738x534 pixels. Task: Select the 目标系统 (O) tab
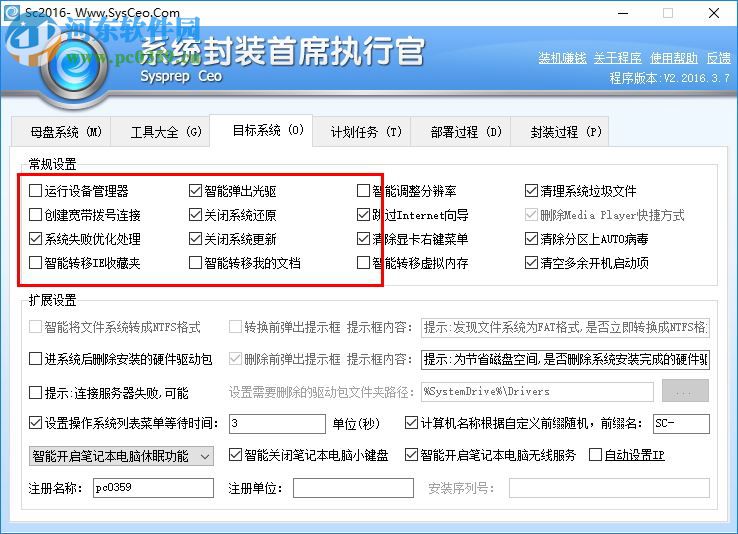(x=261, y=130)
